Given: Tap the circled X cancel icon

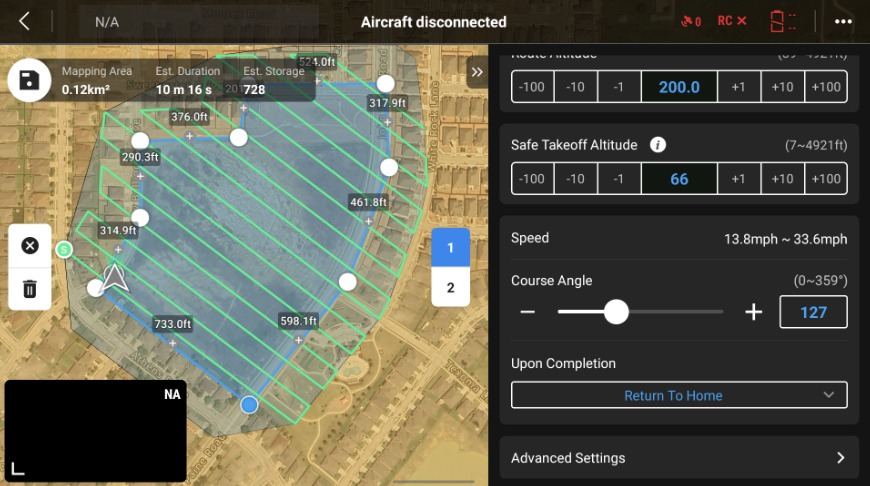Looking at the screenshot, I should click(x=30, y=246).
